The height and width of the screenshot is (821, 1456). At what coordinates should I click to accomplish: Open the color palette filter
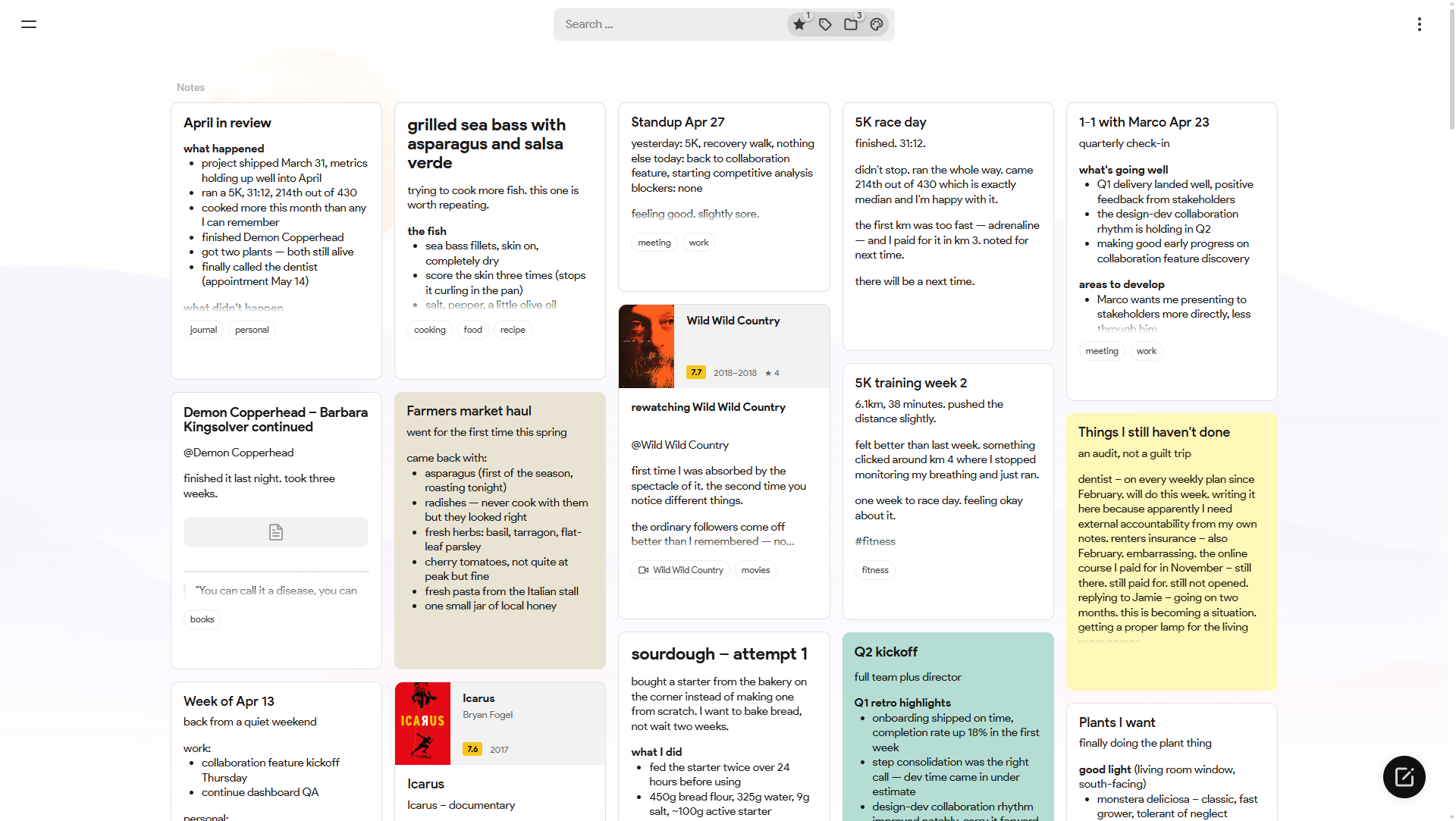click(877, 24)
